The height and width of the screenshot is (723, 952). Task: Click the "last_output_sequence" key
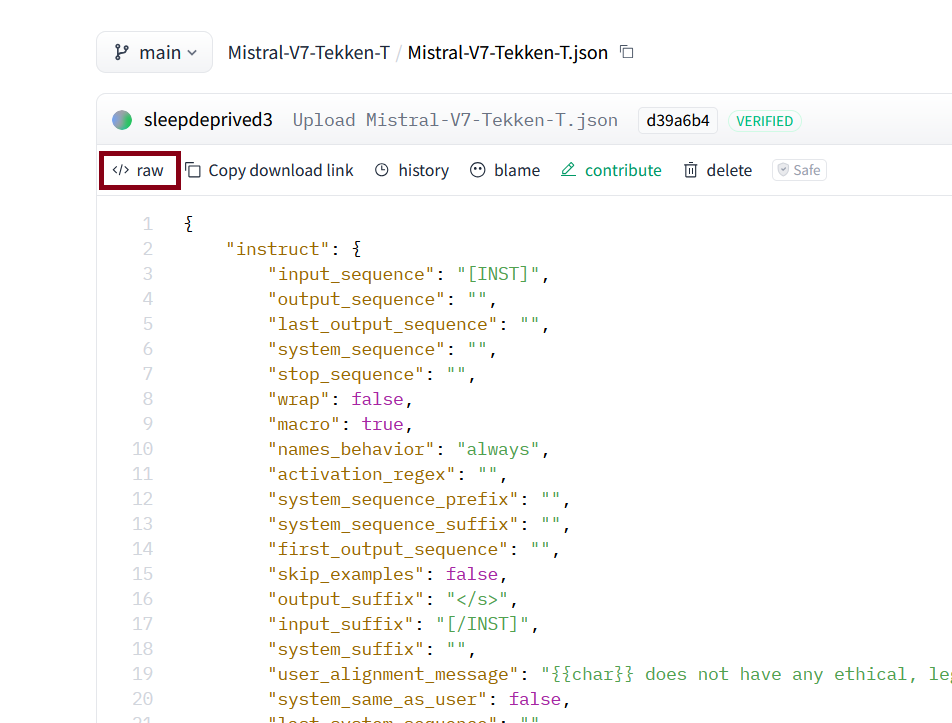click(382, 324)
